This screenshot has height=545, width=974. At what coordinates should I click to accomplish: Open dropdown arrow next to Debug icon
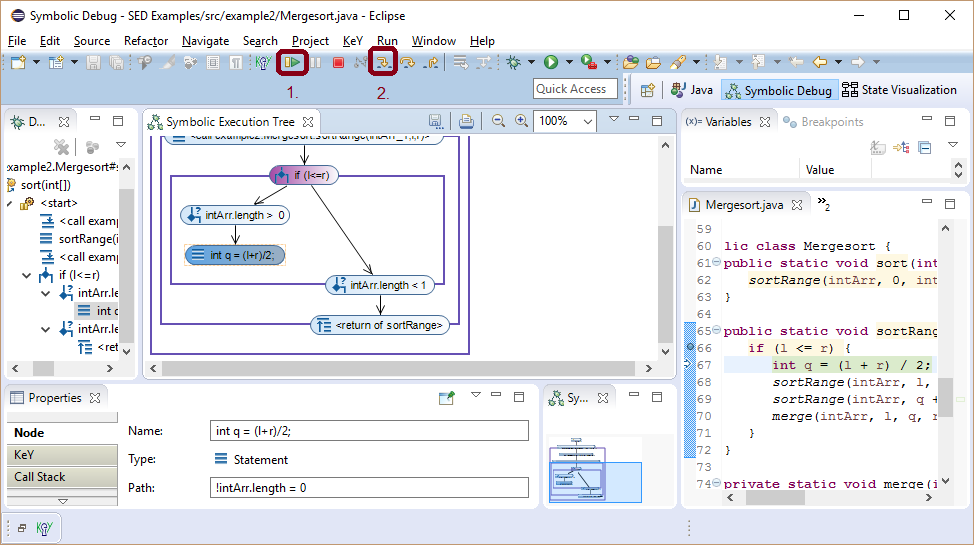click(x=531, y=62)
